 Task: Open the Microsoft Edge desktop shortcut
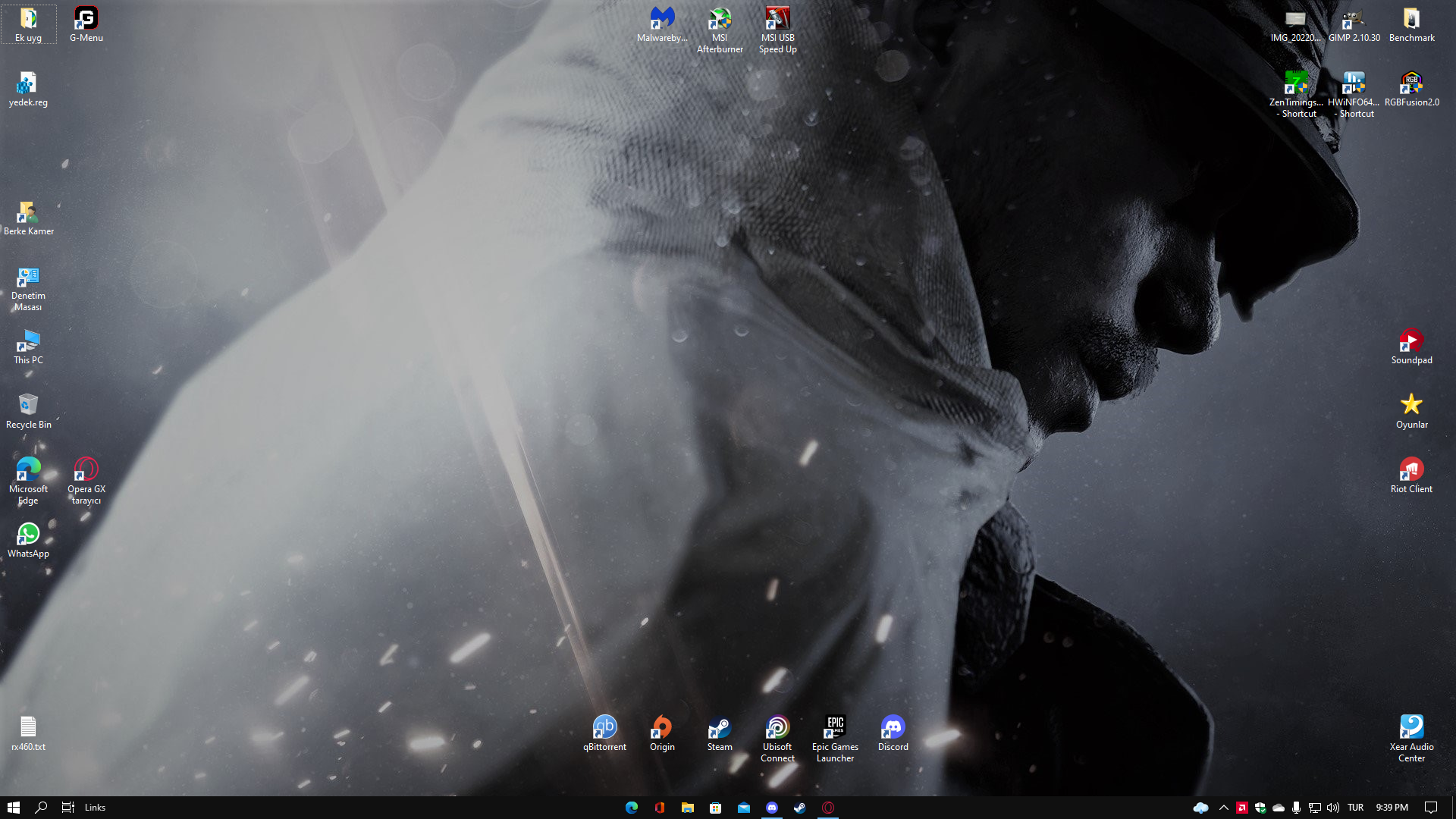28,481
